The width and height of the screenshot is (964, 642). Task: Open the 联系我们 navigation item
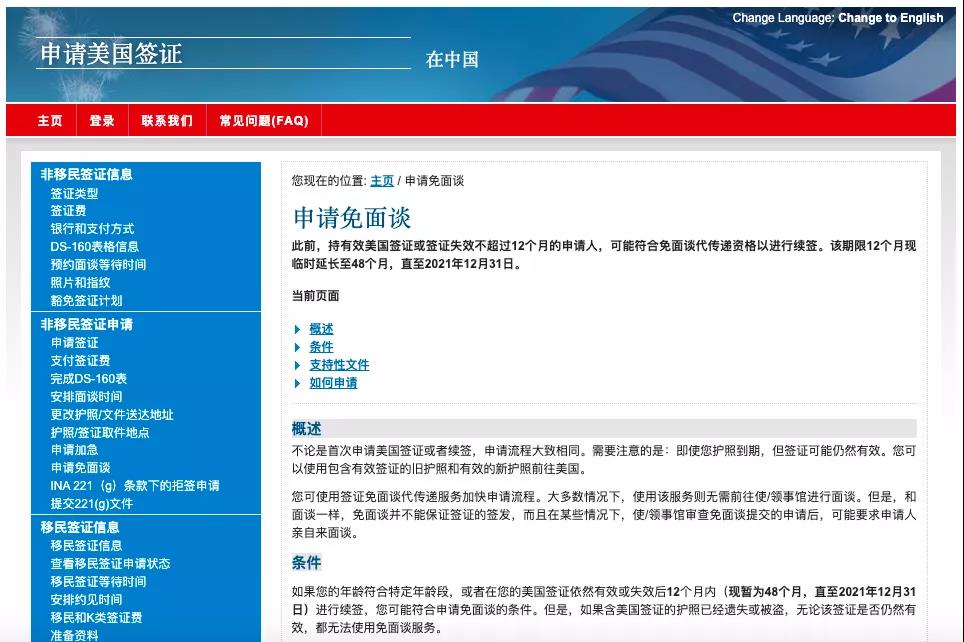[165, 119]
